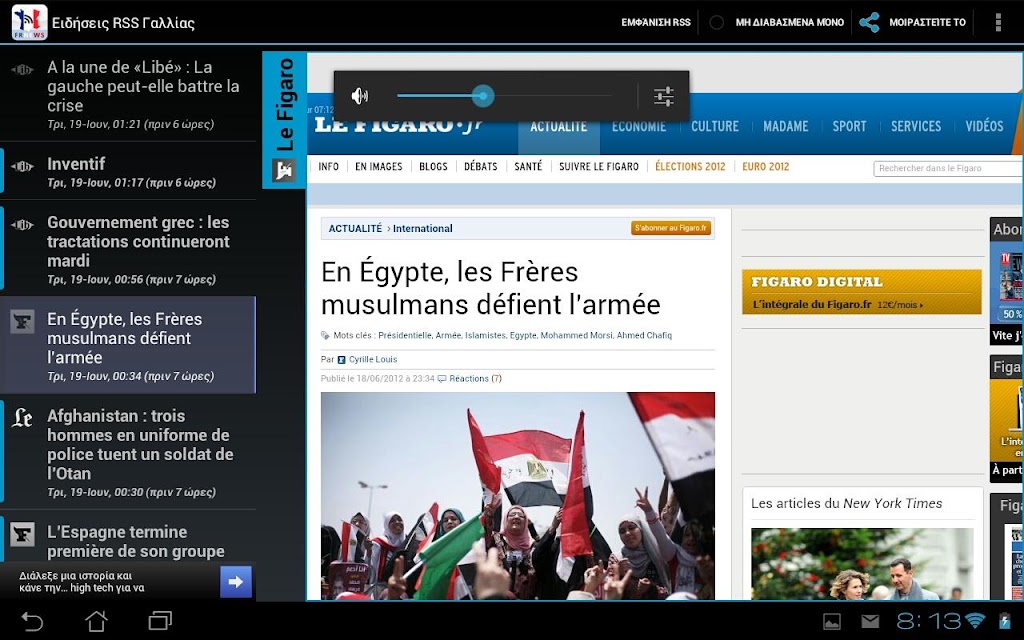The image size is (1024, 640).
Task: Open story 'Gouvernement grec' tractations
Action: [128, 249]
